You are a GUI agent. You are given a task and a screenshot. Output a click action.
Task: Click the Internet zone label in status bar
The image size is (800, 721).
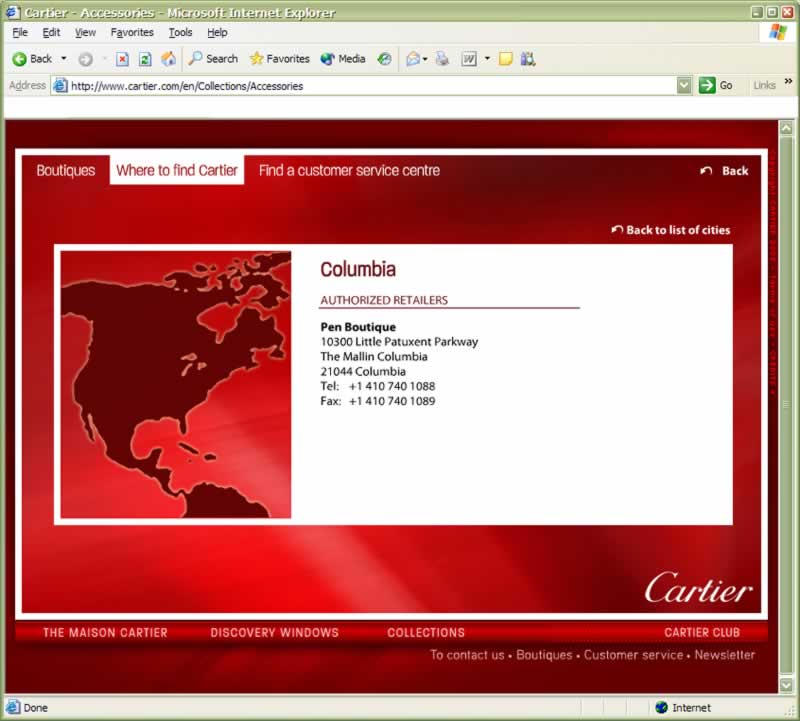tap(691, 708)
